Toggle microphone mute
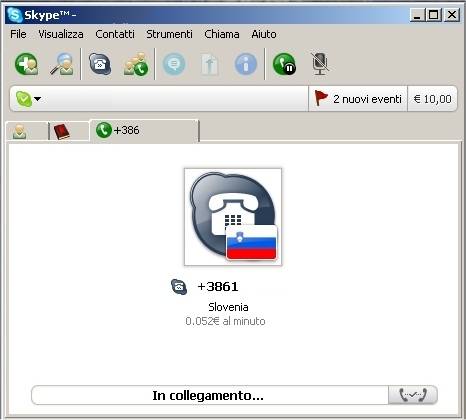The image size is (466, 420). [x=320, y=64]
